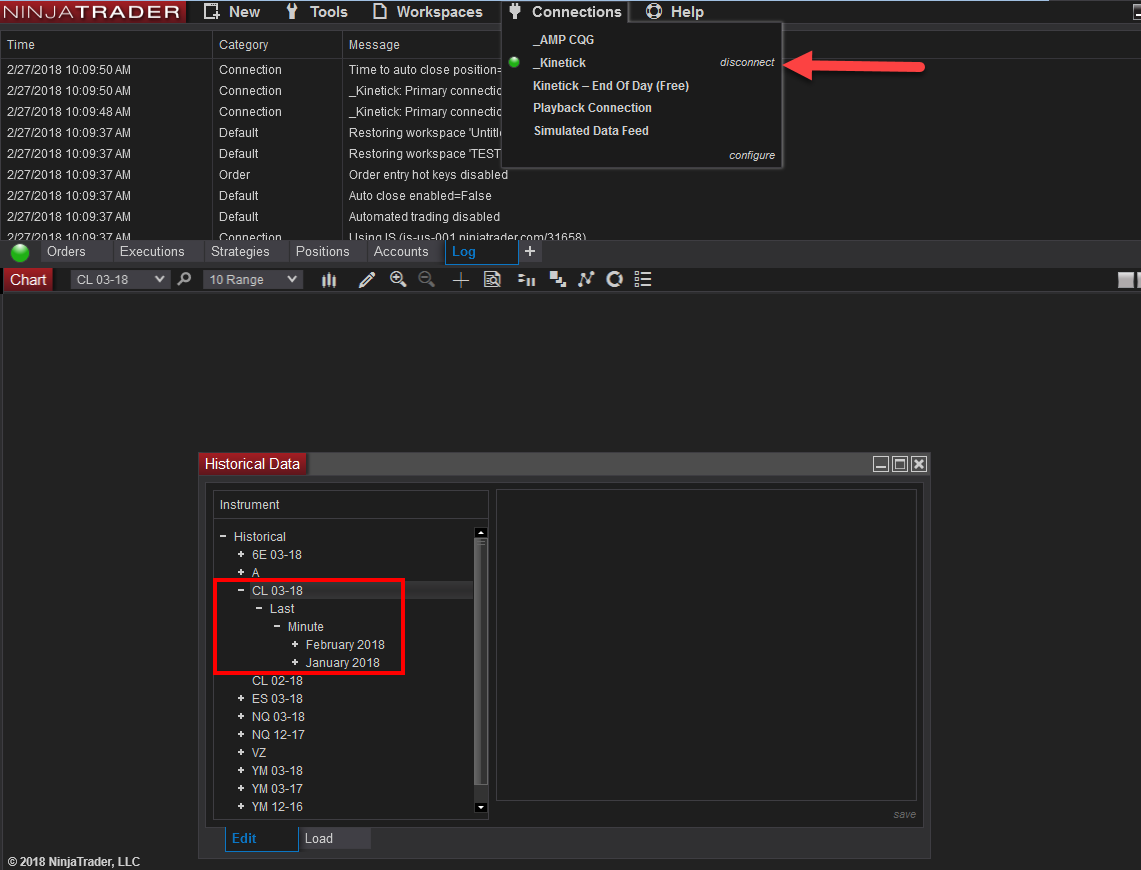Viewport: 1141px width, 870px height.
Task: Open the Help menu
Action: [x=675, y=12]
